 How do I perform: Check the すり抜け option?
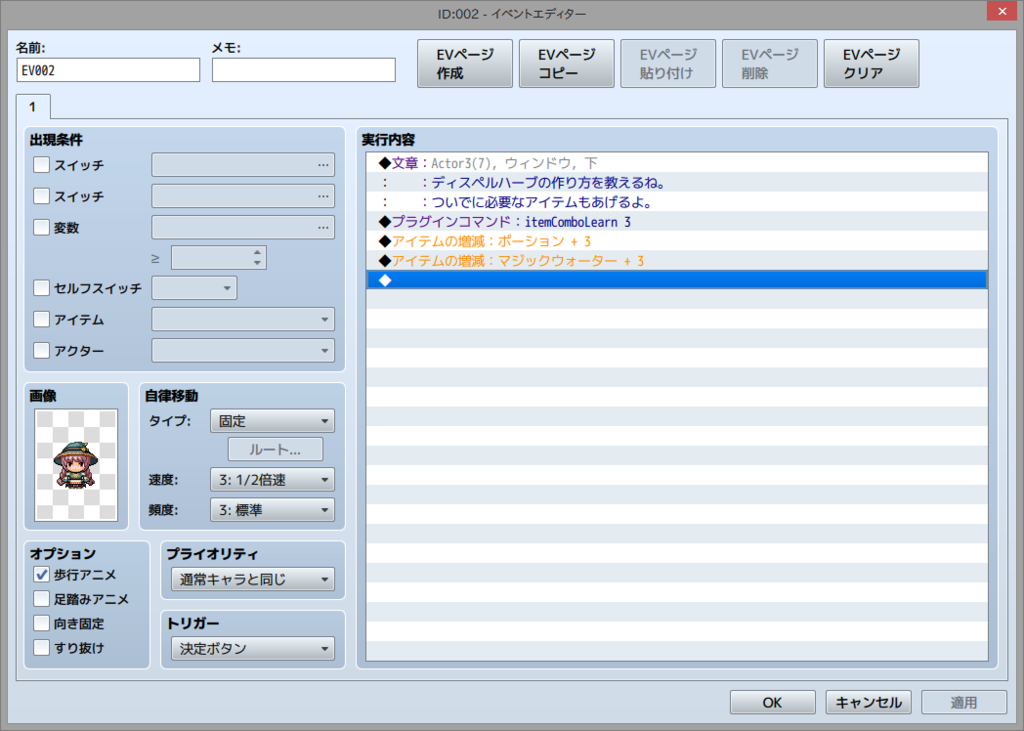click(x=41, y=648)
